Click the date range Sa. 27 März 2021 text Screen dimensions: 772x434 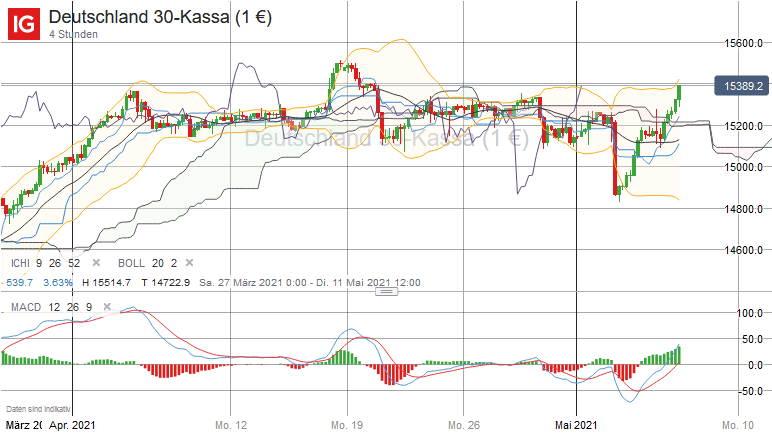tap(310, 283)
